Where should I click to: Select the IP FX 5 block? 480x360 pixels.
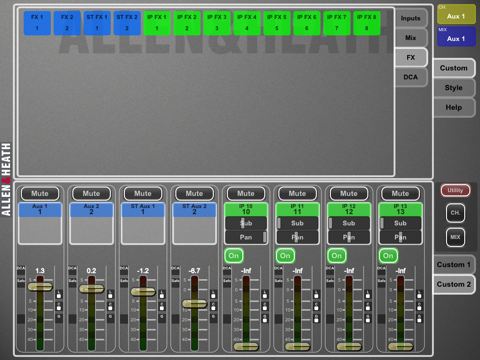pyautogui.click(x=277, y=23)
